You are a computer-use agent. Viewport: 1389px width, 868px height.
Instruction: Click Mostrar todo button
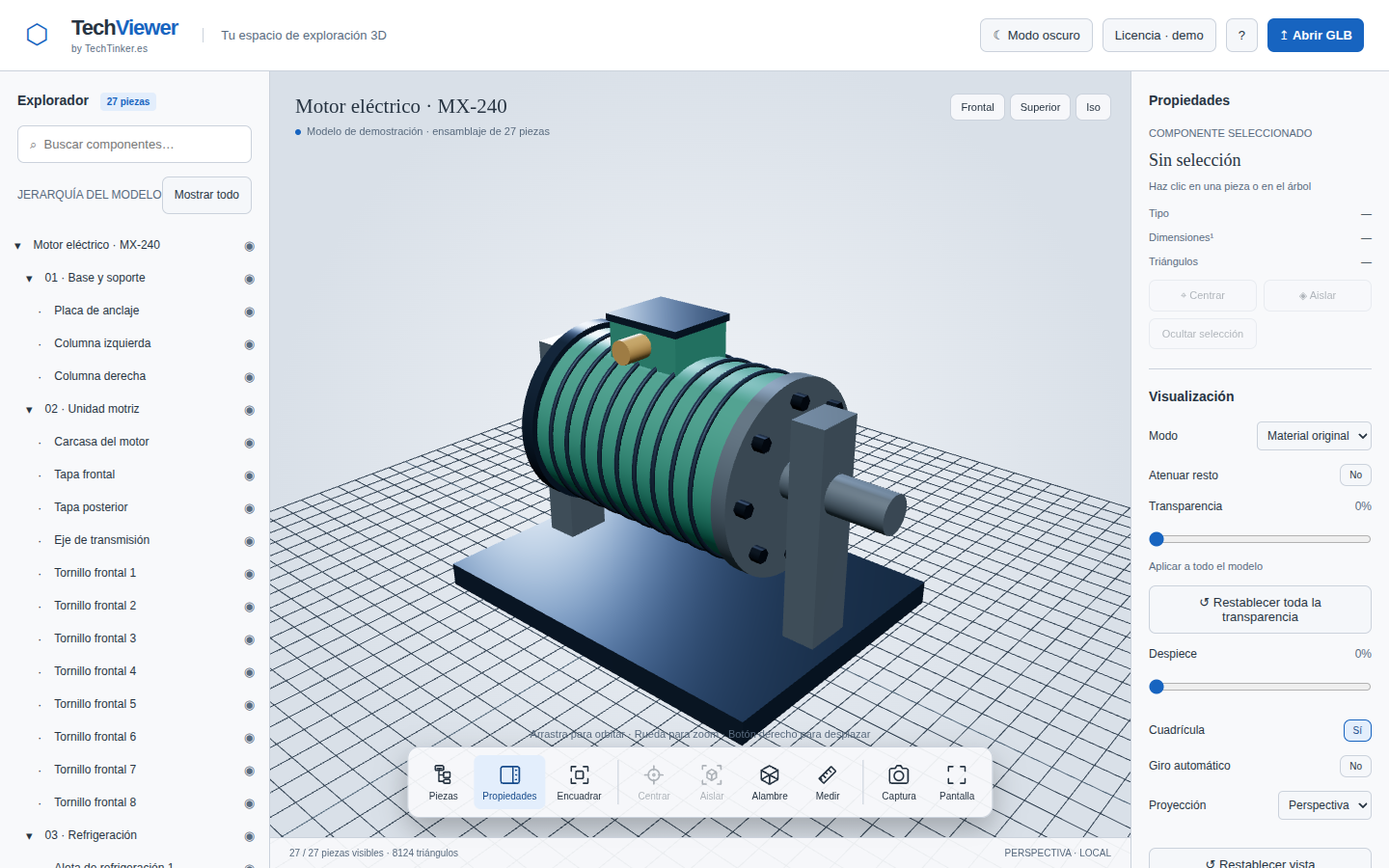point(206,195)
